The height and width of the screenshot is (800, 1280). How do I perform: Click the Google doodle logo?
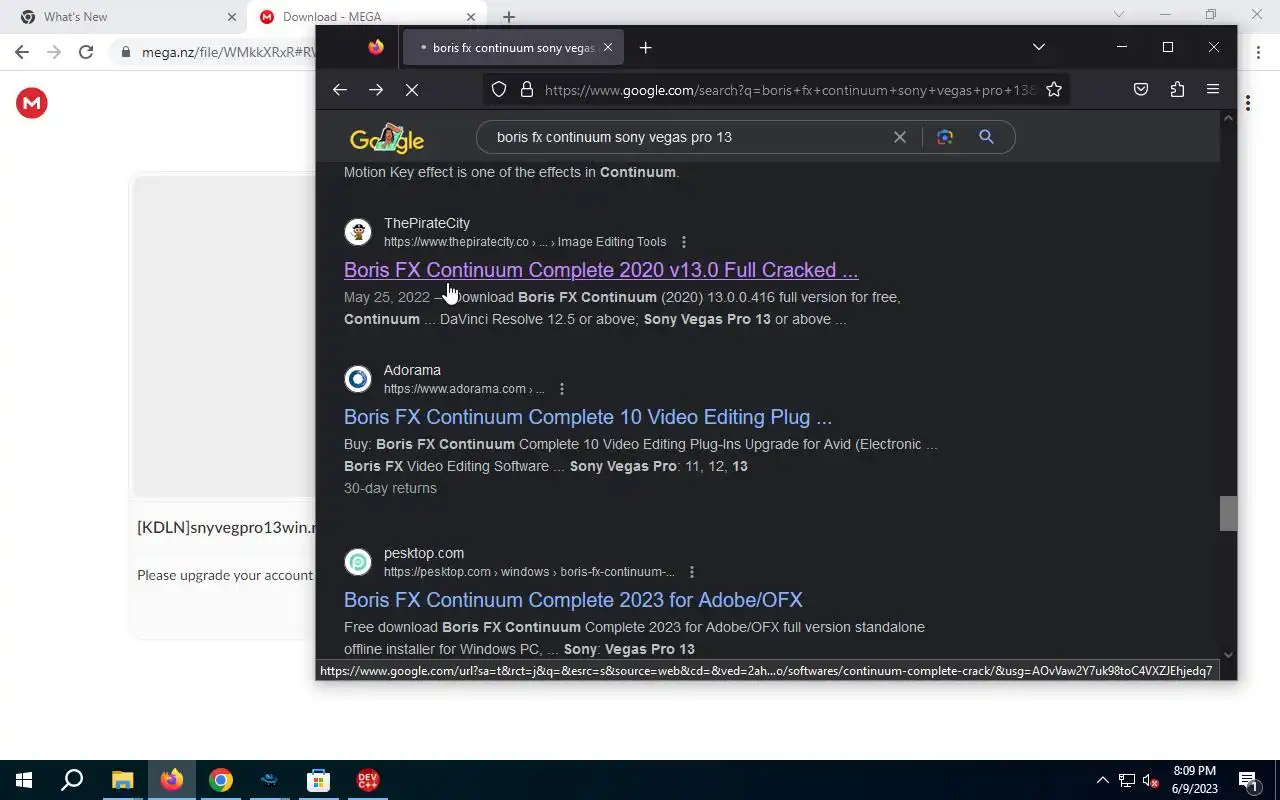387,138
